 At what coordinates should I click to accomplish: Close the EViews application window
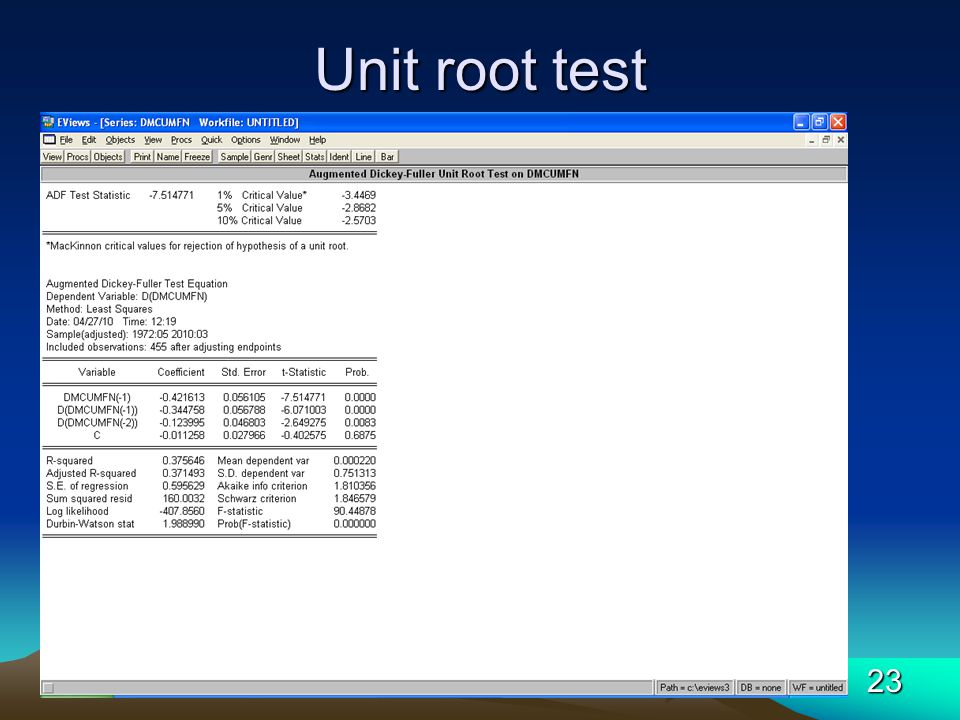(838, 122)
